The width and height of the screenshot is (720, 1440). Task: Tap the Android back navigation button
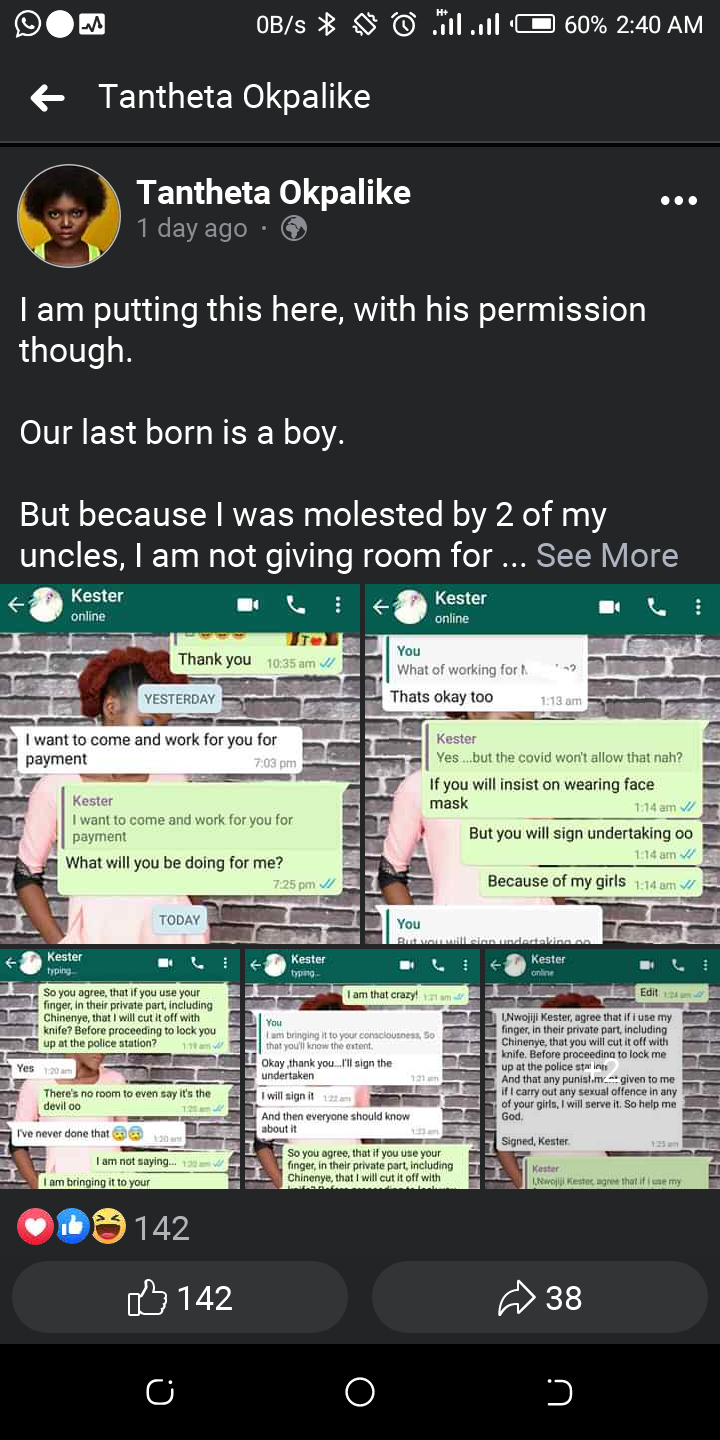[559, 1391]
